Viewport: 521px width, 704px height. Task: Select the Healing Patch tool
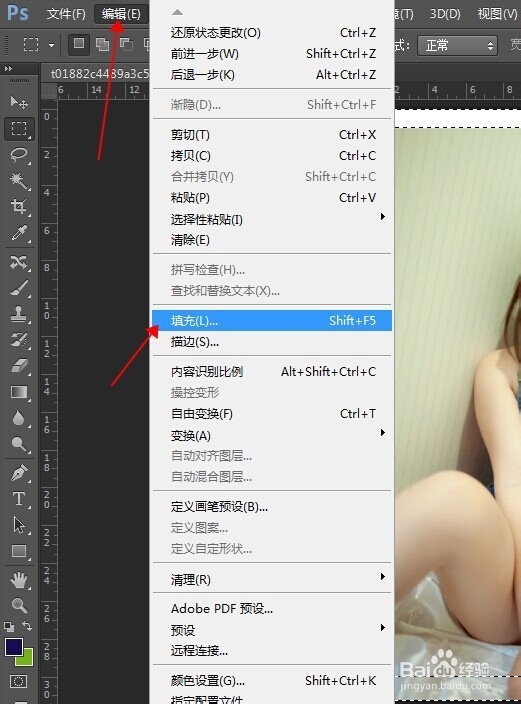point(19,262)
